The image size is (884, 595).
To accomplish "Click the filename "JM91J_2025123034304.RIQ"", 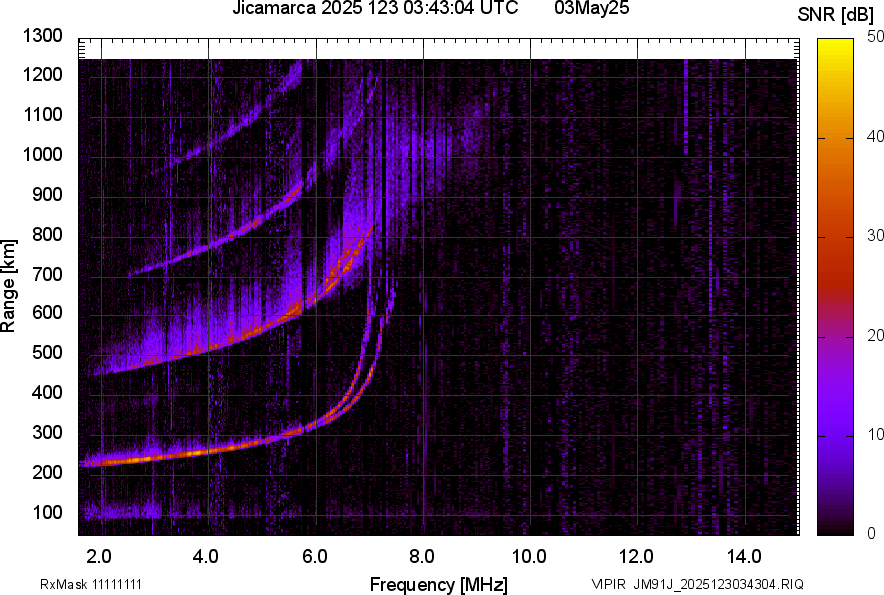I will (719, 584).
